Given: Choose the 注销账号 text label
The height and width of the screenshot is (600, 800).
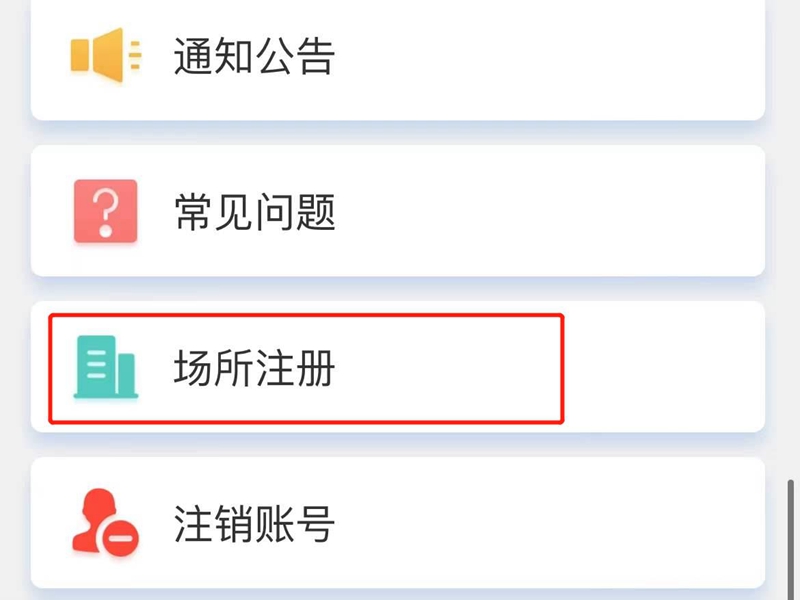Looking at the screenshot, I should [x=254, y=524].
